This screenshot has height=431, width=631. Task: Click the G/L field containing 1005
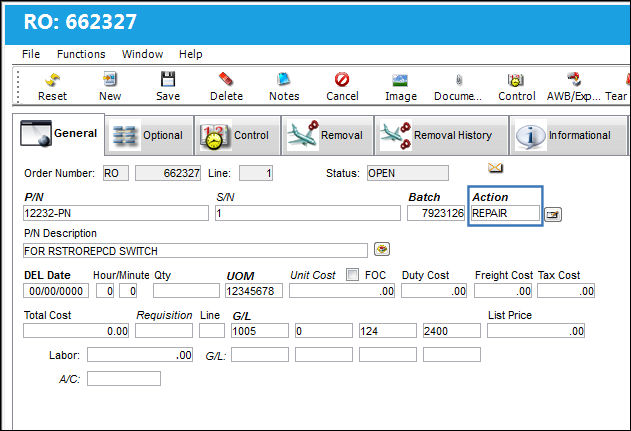[x=260, y=331]
